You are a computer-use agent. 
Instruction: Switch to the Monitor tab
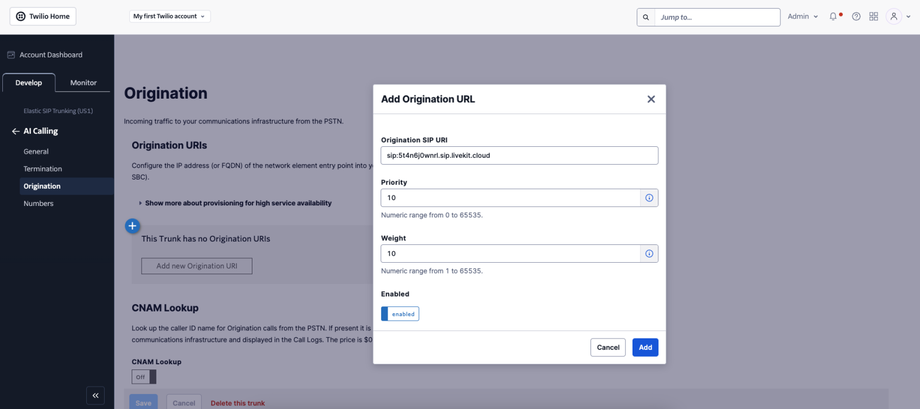(83, 83)
